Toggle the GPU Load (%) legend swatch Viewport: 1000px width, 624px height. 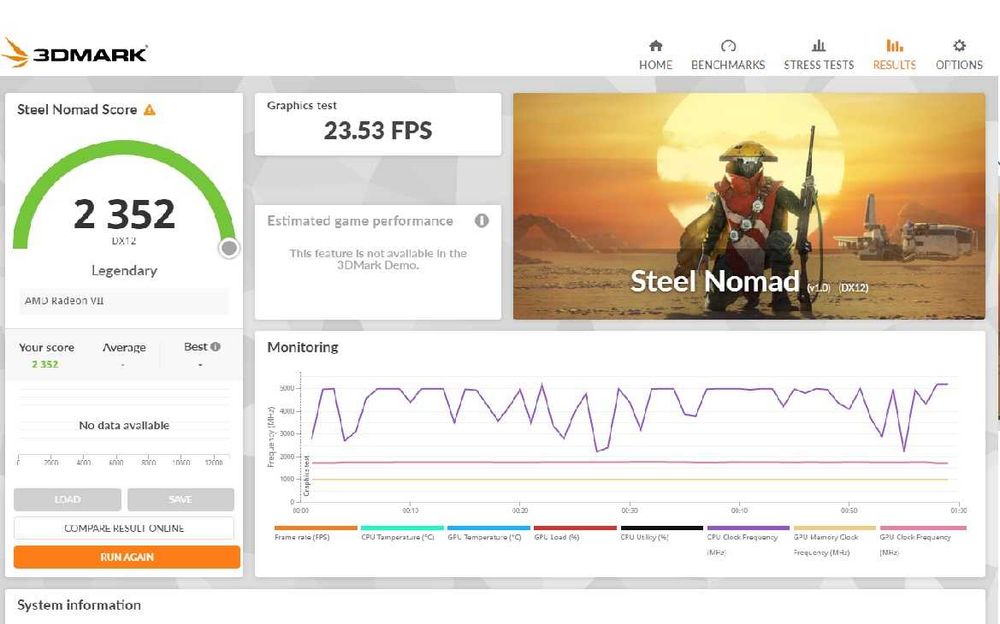tap(575, 528)
